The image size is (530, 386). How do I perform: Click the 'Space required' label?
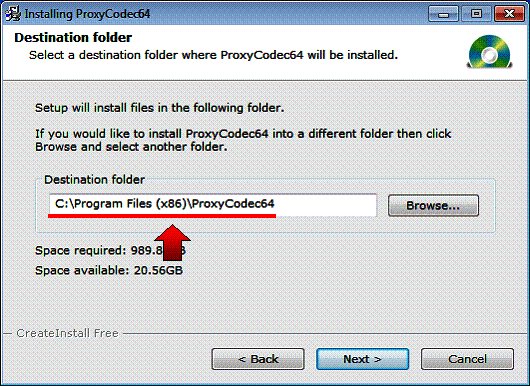(80, 250)
